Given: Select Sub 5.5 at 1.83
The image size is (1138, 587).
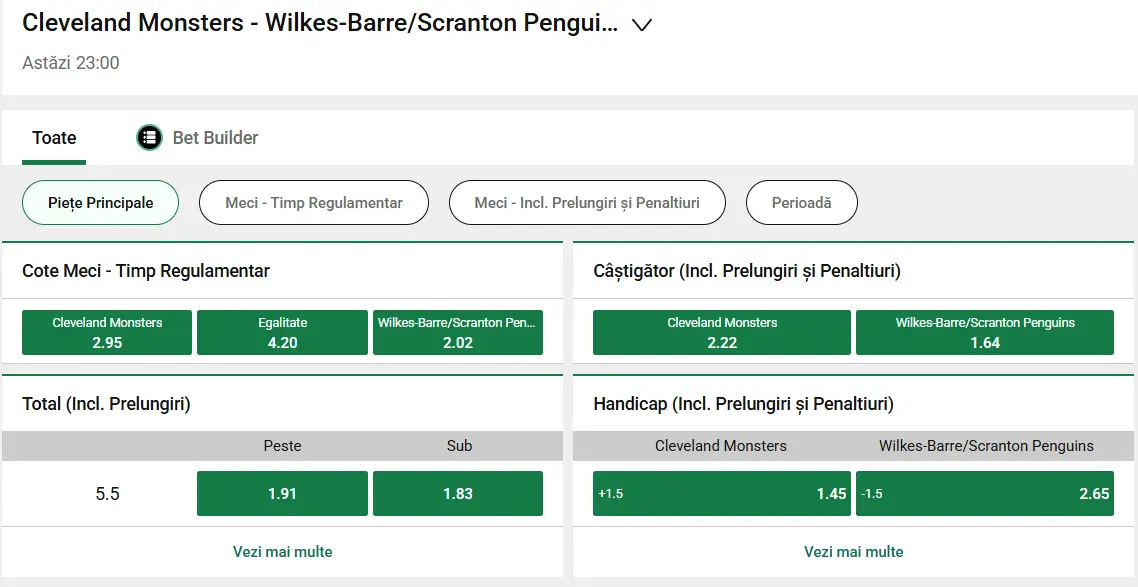Looking at the screenshot, I should point(458,493).
